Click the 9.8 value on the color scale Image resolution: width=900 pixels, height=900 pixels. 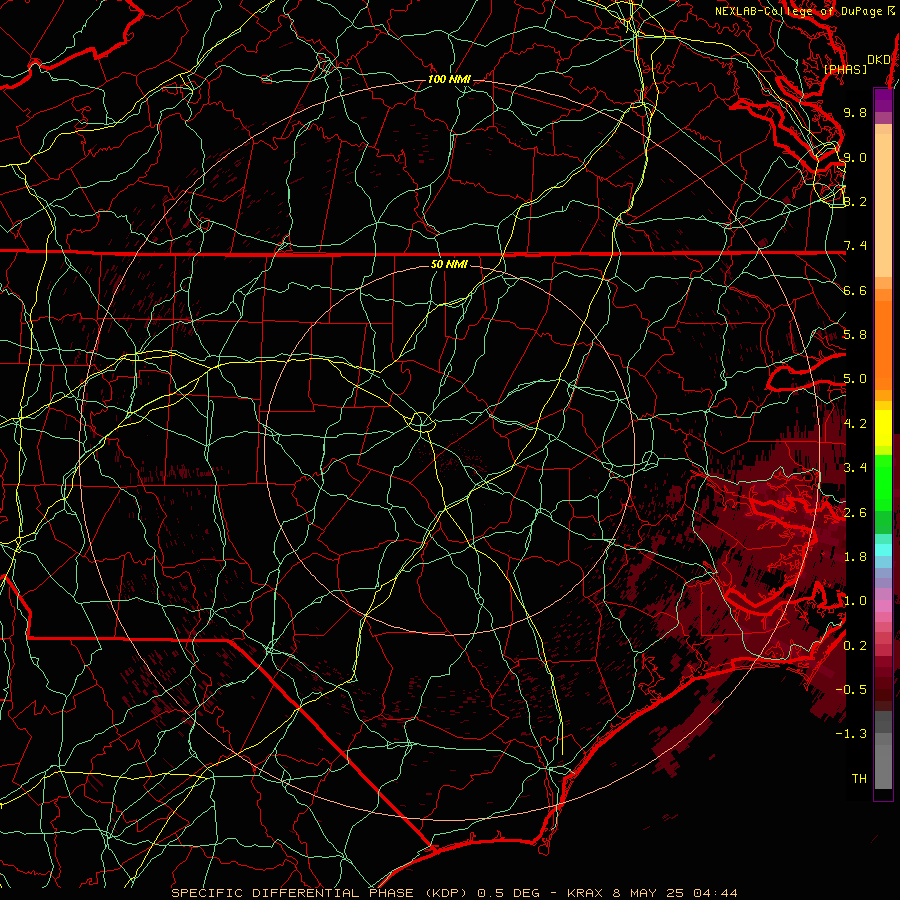tap(855, 112)
